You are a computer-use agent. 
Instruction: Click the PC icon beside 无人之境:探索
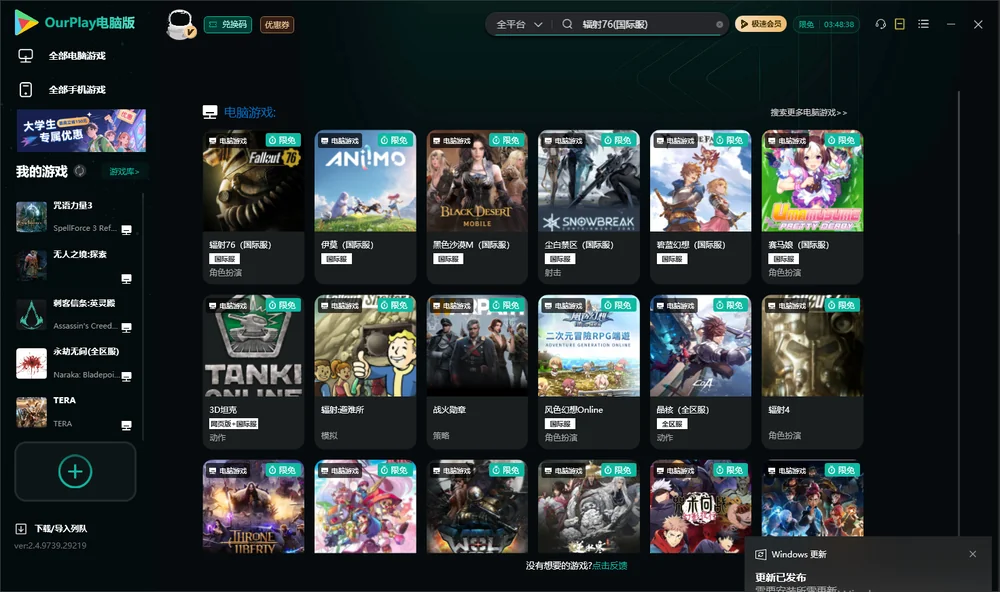point(126,279)
